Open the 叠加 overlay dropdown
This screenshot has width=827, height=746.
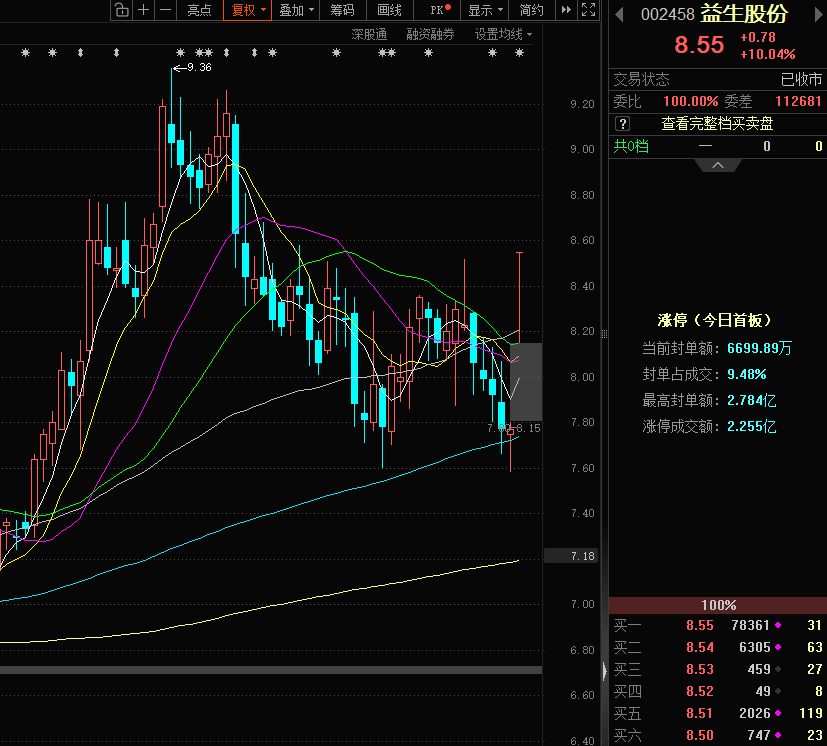click(x=296, y=10)
